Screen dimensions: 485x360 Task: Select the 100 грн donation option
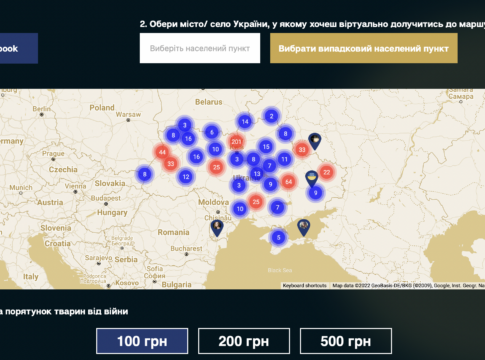[142, 341]
